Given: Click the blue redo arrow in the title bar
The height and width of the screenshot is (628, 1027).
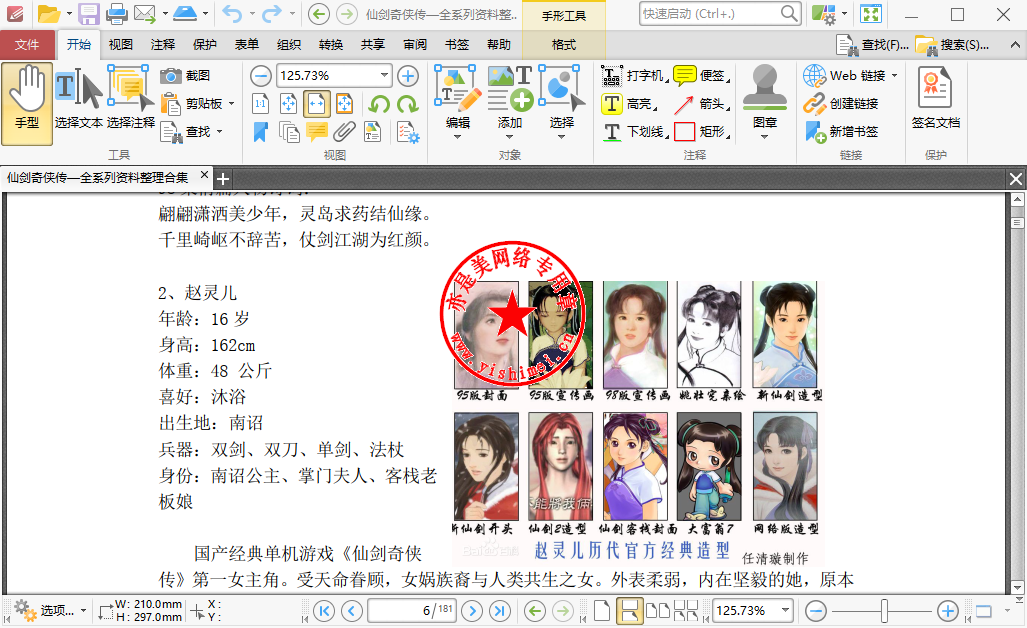Looking at the screenshot, I should point(272,14).
